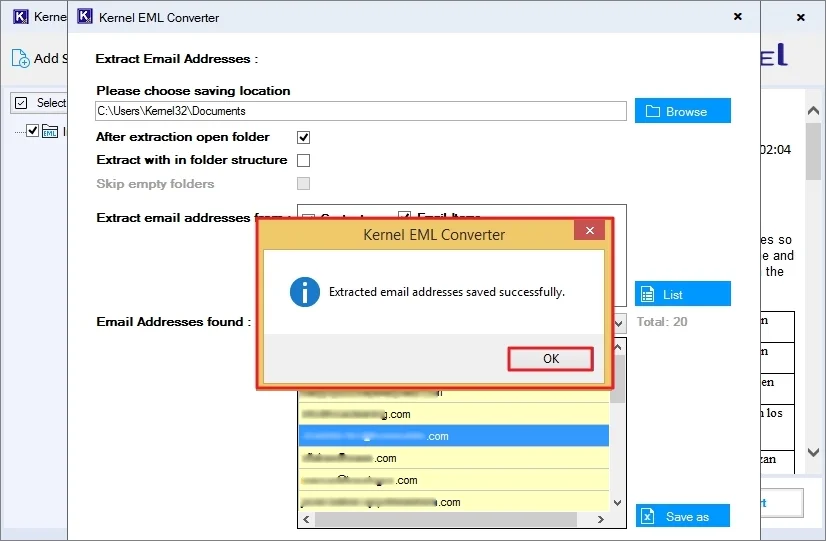Click the List button
This screenshot has height=541, width=826.
tap(682, 295)
